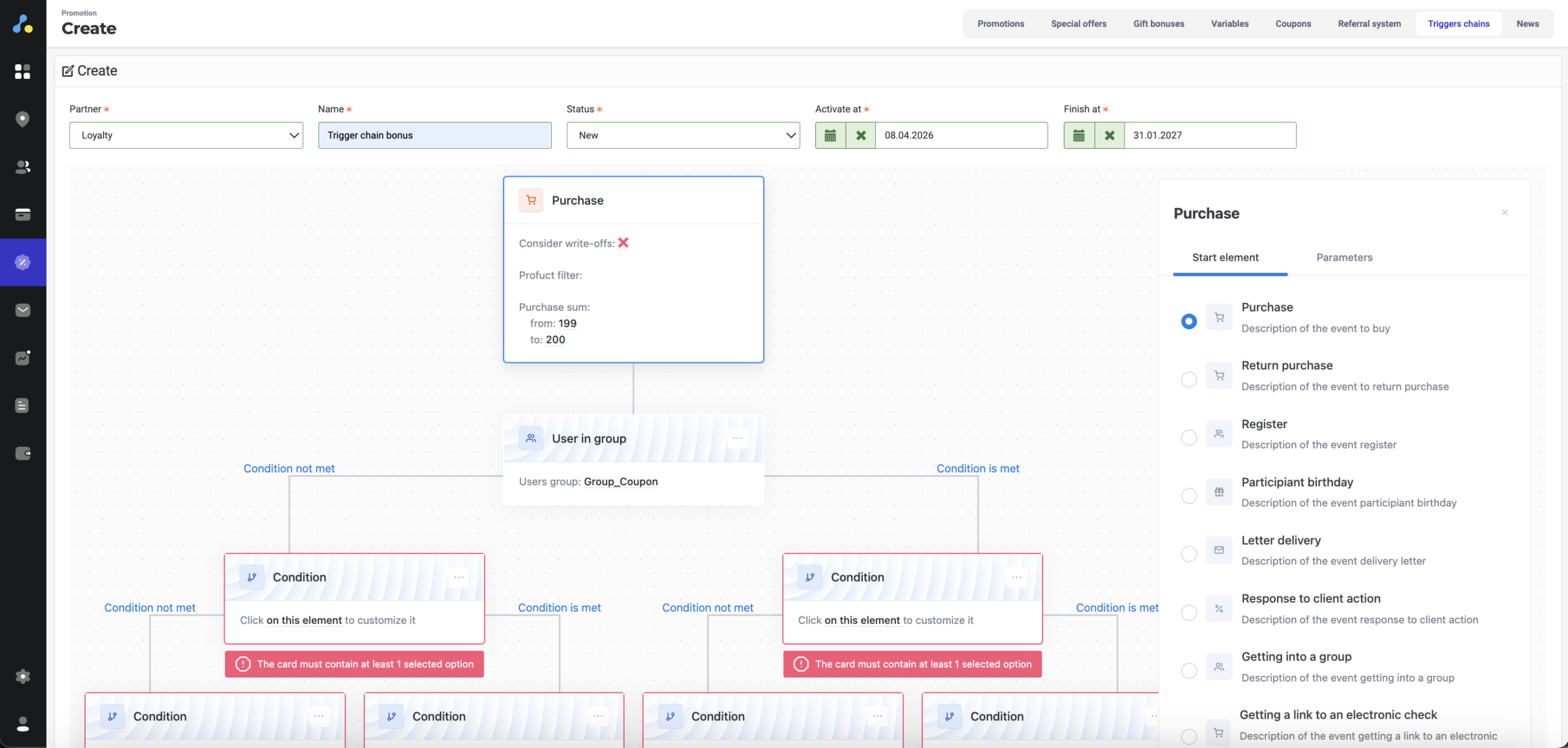Open the Coupons top navigation tab

coord(1293,24)
